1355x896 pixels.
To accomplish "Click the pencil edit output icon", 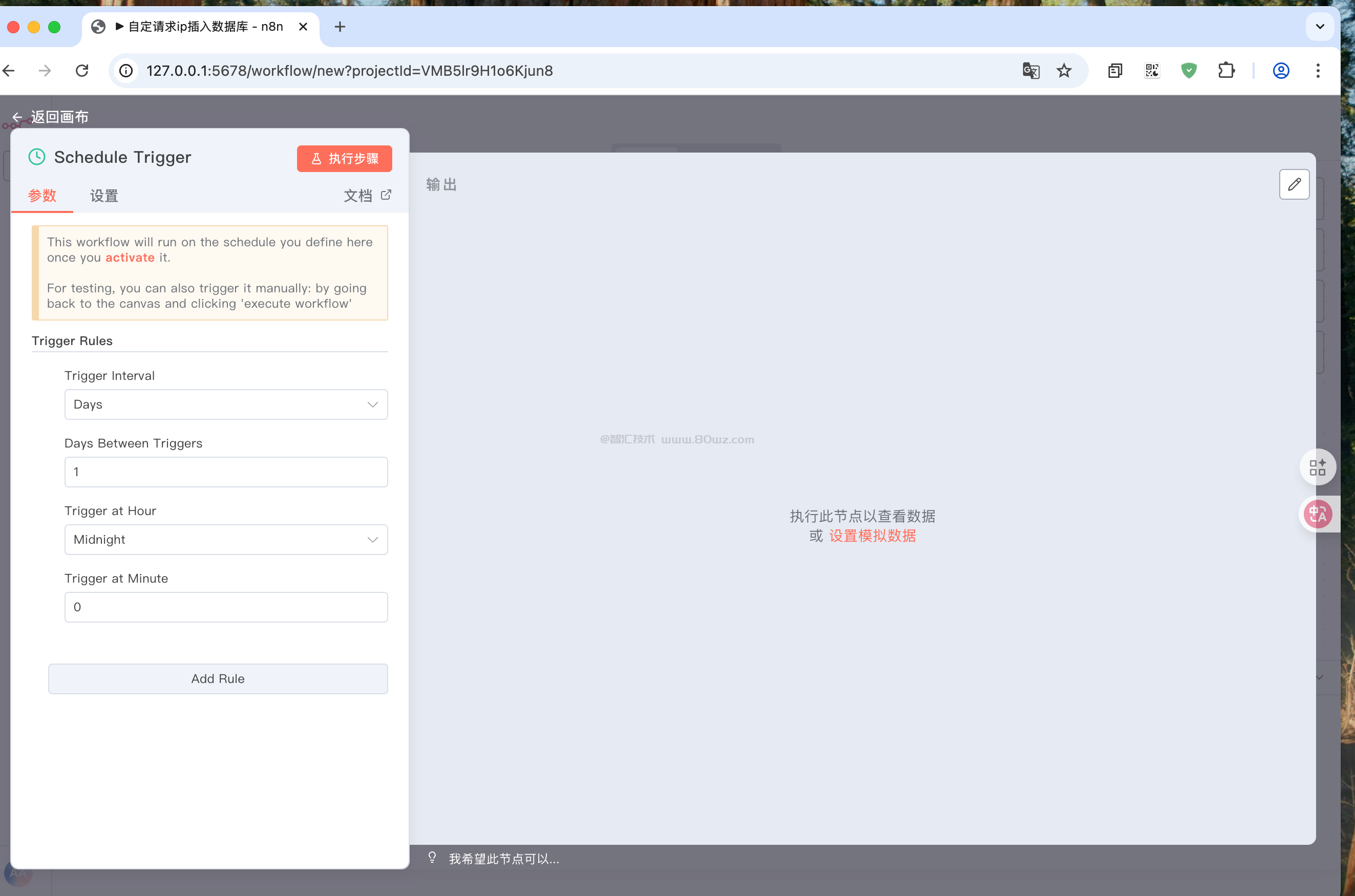I will 1294,184.
